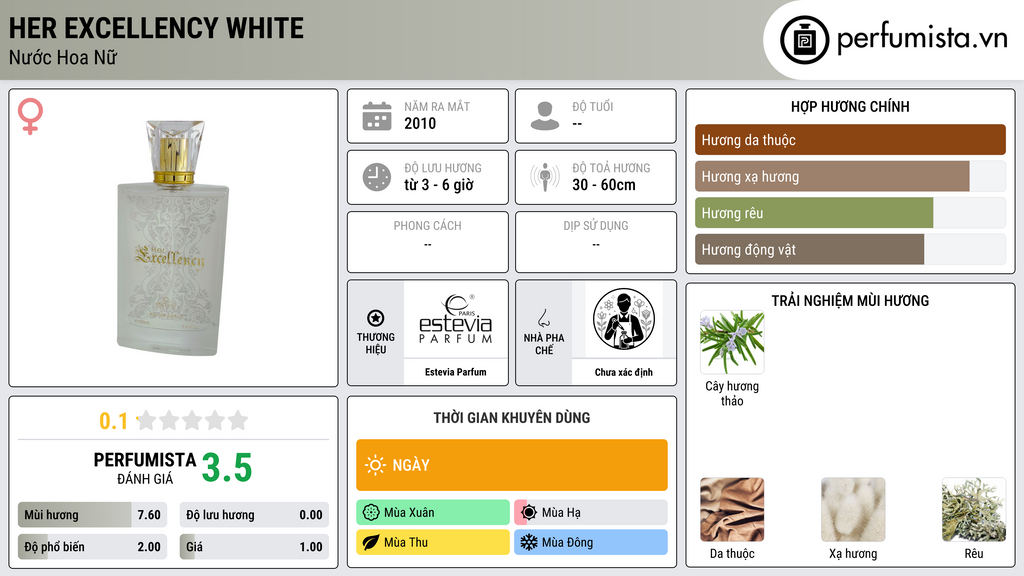Click the Xạ hương musk note image
Viewport: 1024px width, 576px height.
click(853, 509)
